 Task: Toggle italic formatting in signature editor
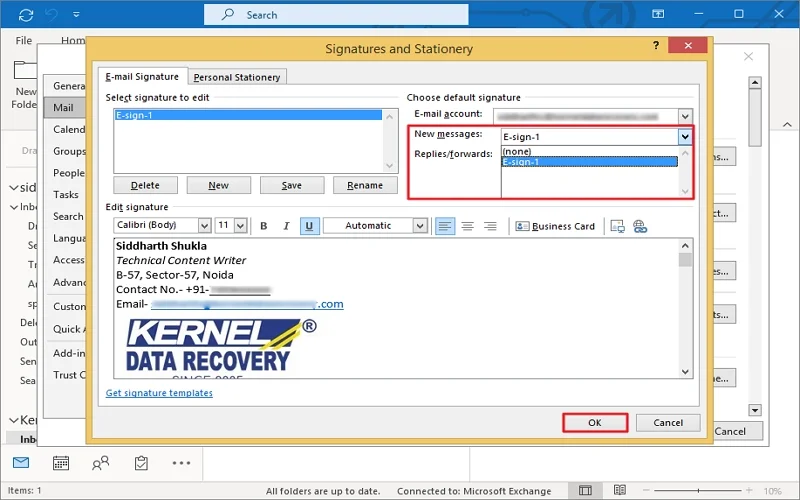point(287,226)
